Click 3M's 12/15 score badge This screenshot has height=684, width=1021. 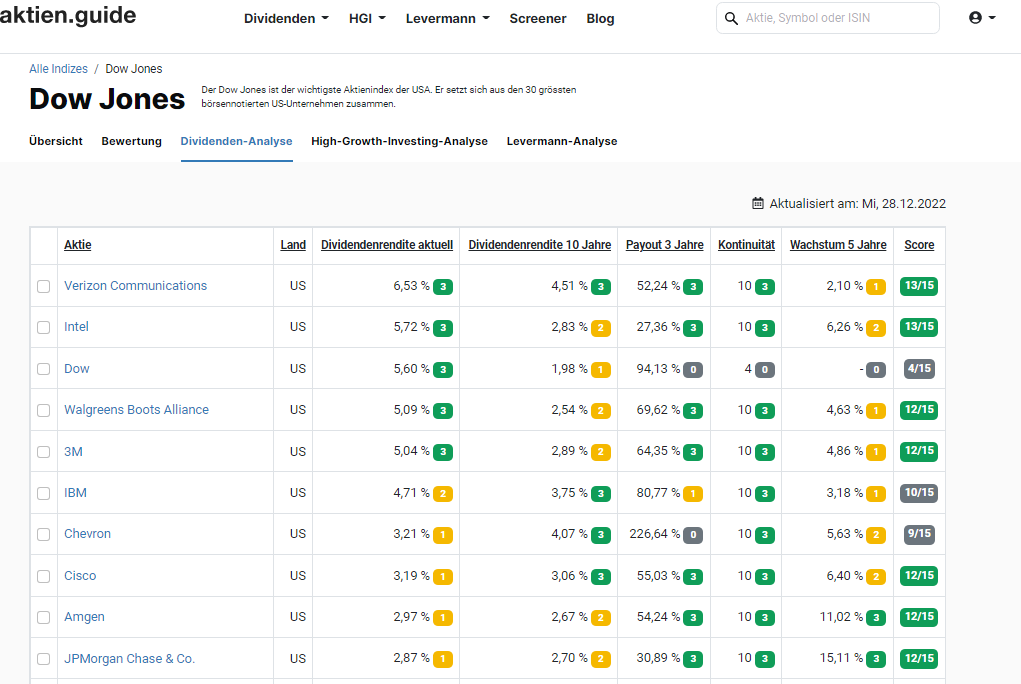tap(919, 451)
